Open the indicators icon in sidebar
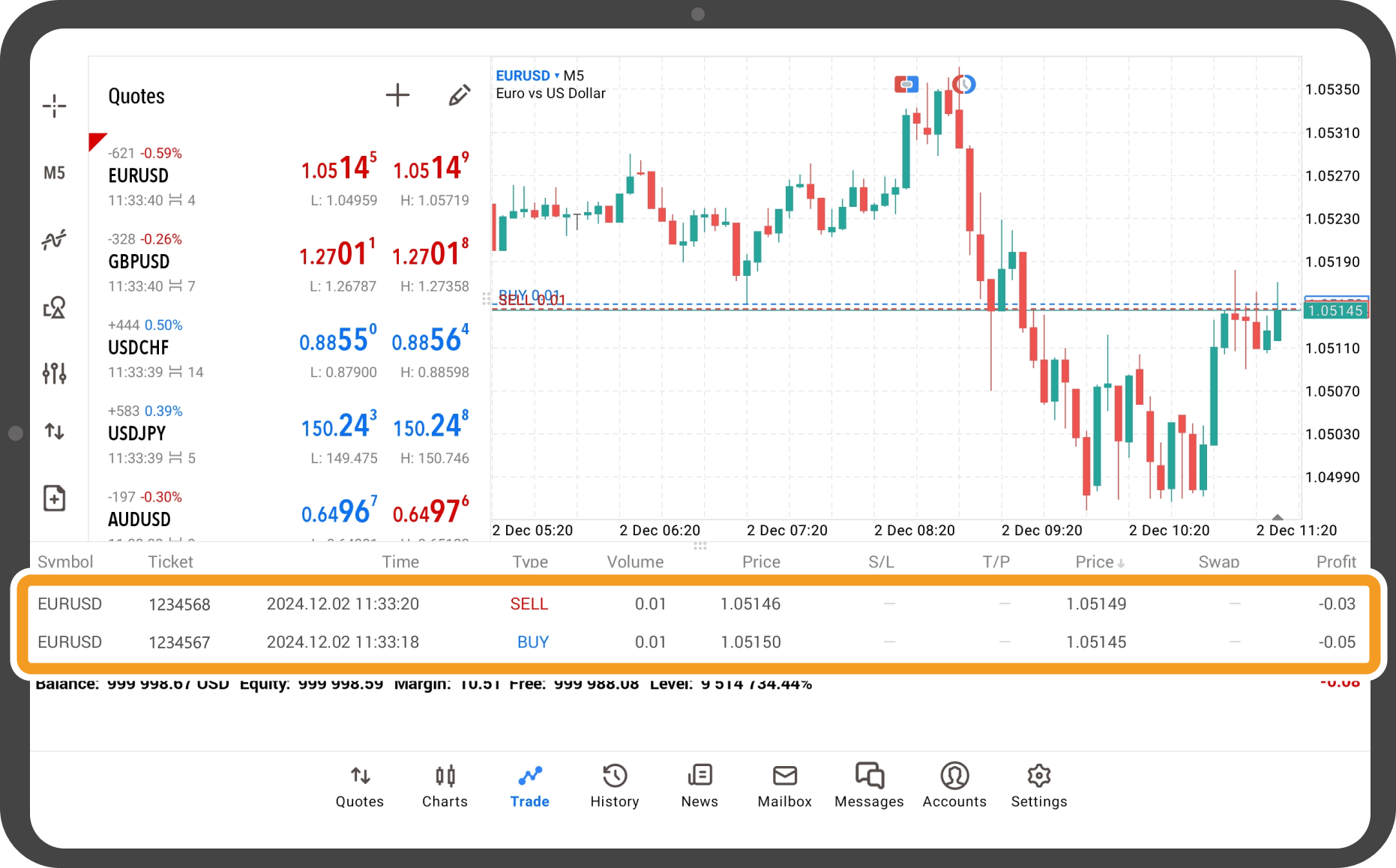Screen dimensions: 1396x868 click(x=54, y=240)
